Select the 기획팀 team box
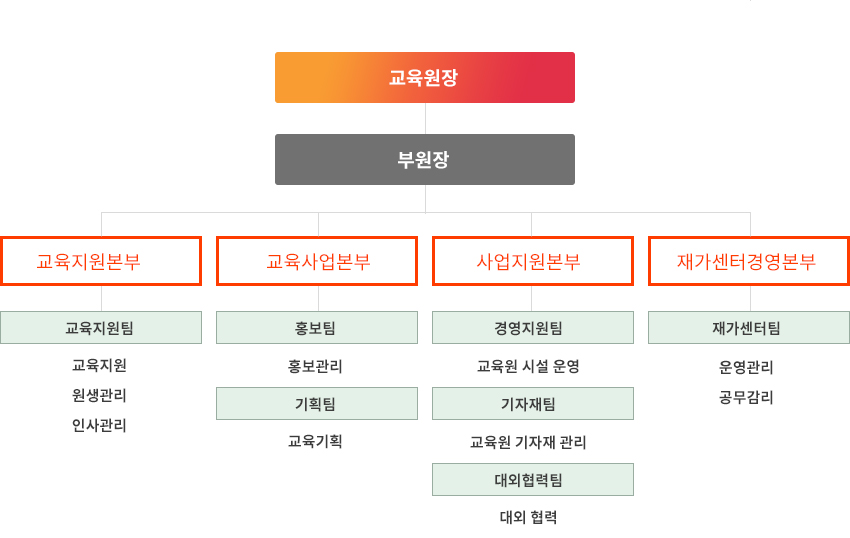This screenshot has height=538, width=850. pyautogui.click(x=317, y=404)
